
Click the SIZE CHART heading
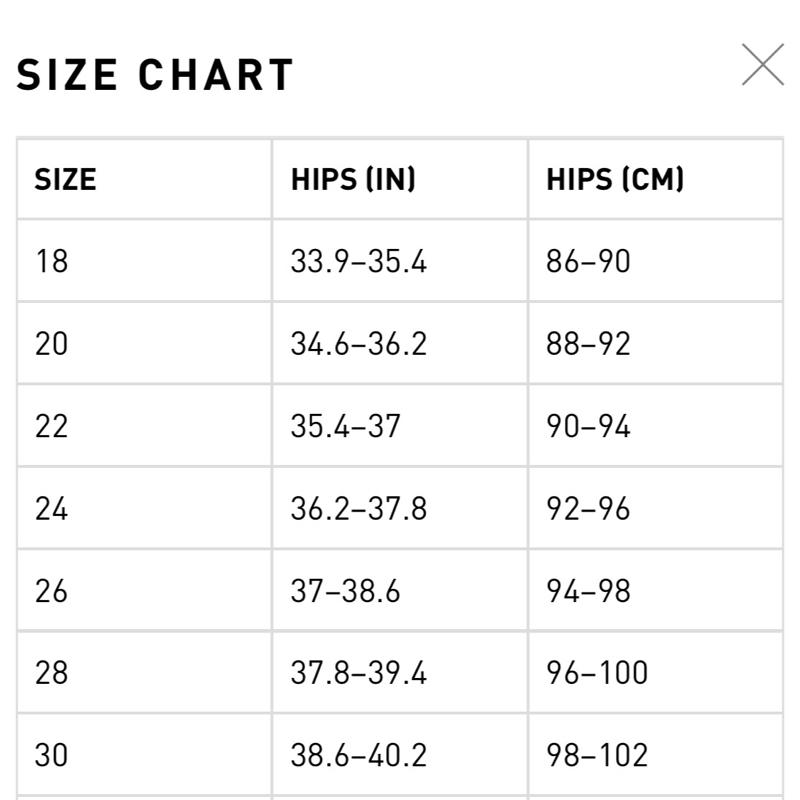point(155,74)
